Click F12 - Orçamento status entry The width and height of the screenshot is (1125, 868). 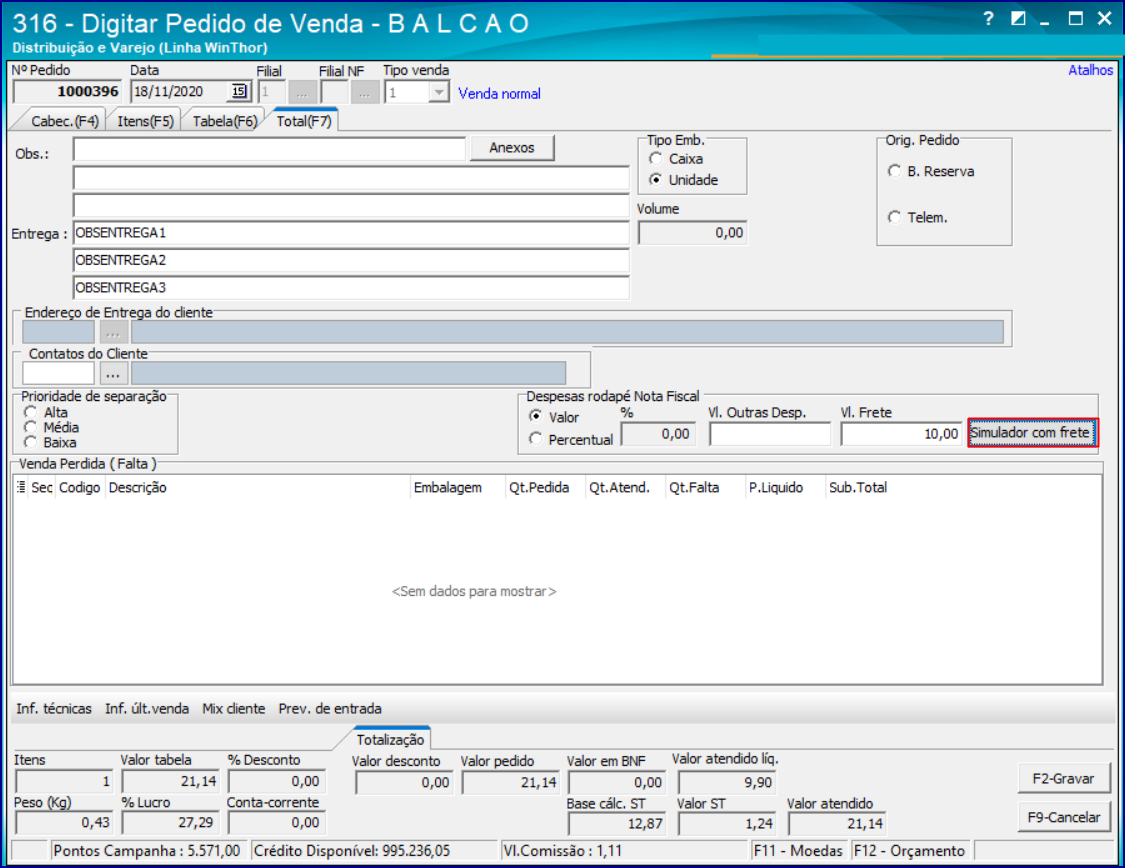pyautogui.click(x=910, y=851)
